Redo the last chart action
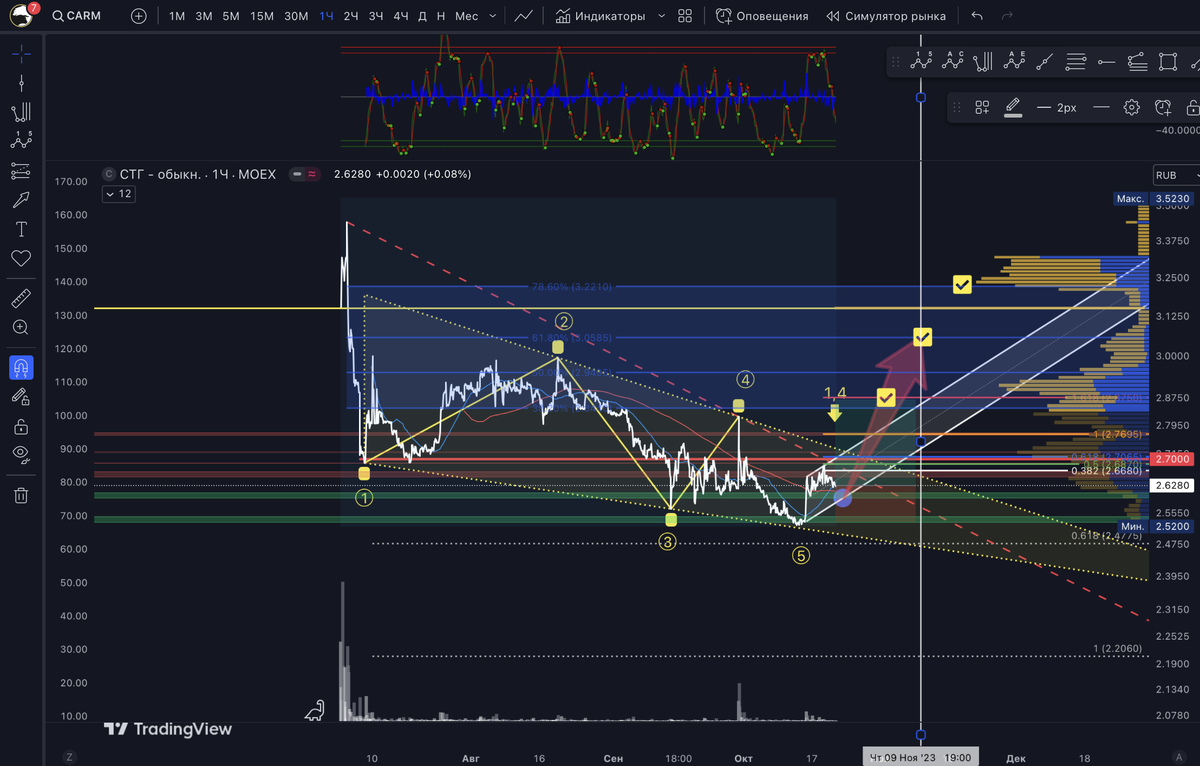Viewport: 1200px width, 766px height. [x=1005, y=16]
